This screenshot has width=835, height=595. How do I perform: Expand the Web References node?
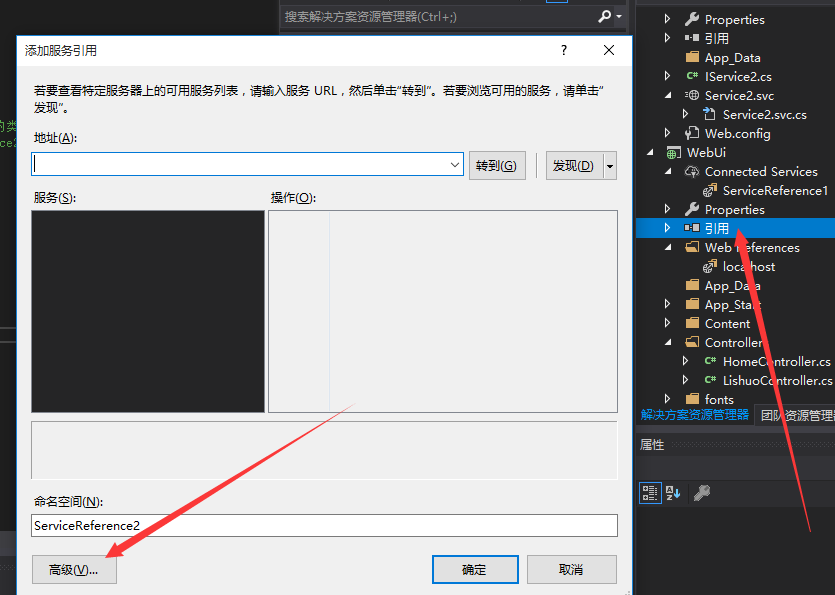tap(669, 247)
